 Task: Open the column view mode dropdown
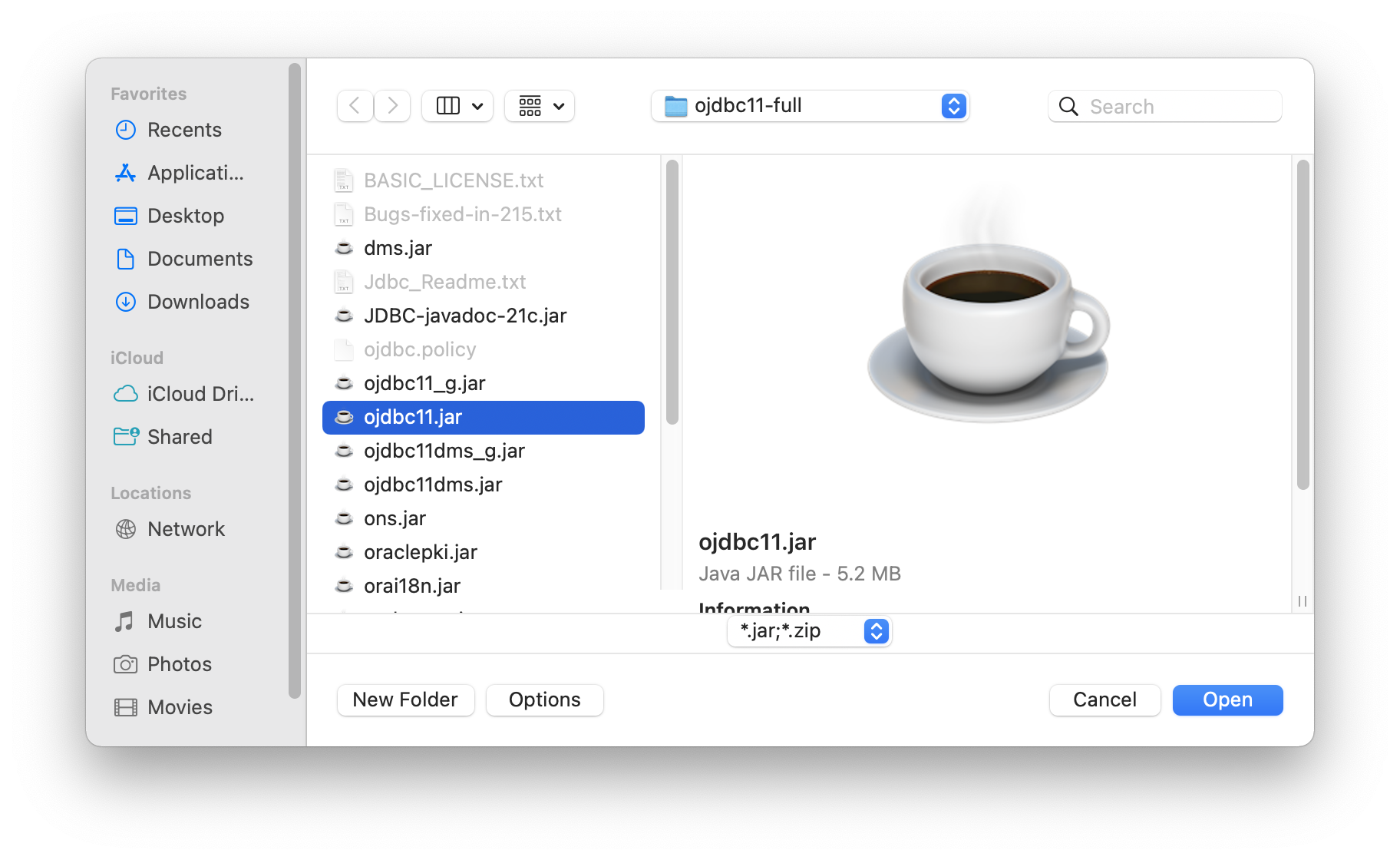tap(457, 106)
